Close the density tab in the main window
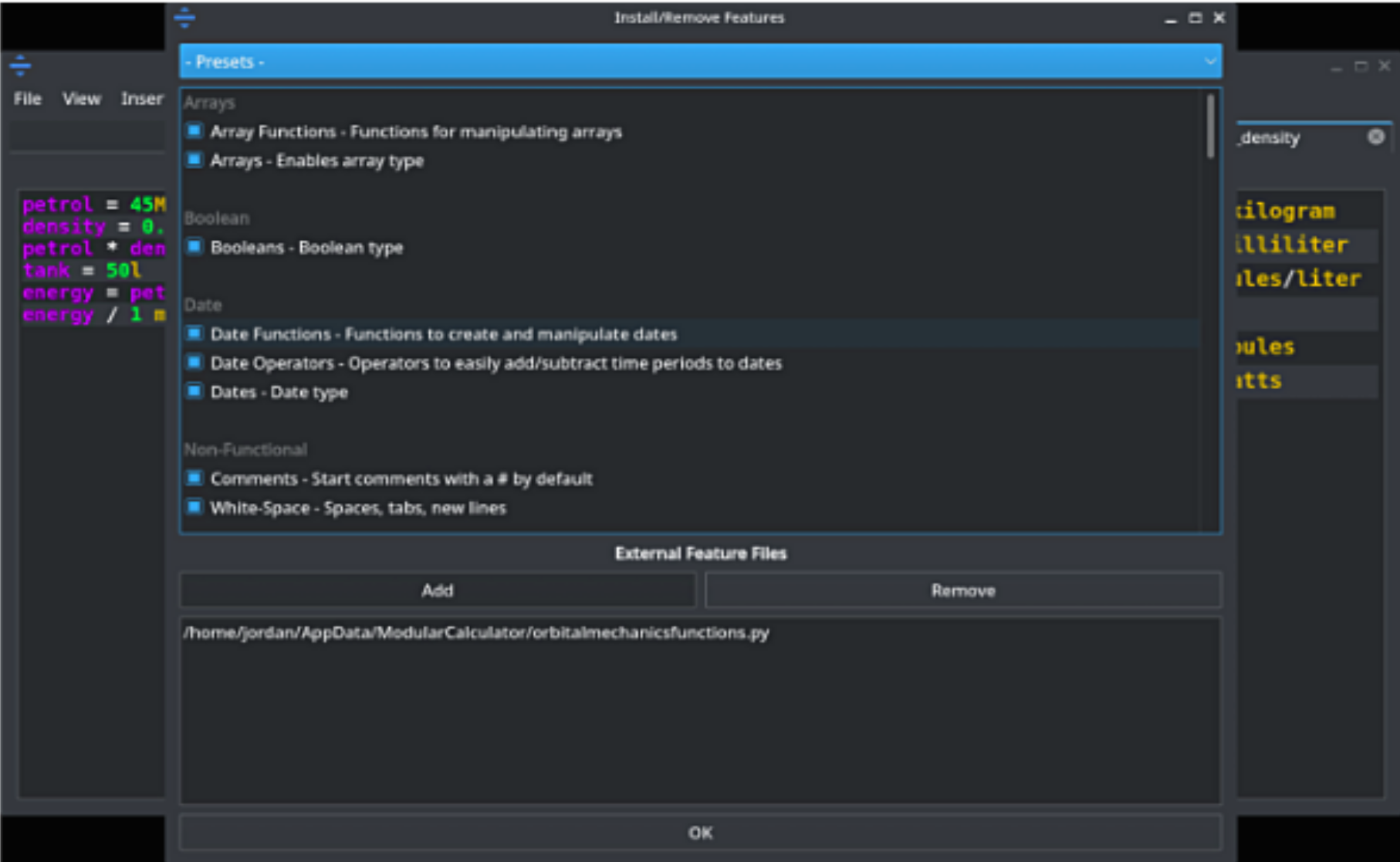Screen dimensions: 1400x862 [1375, 137]
